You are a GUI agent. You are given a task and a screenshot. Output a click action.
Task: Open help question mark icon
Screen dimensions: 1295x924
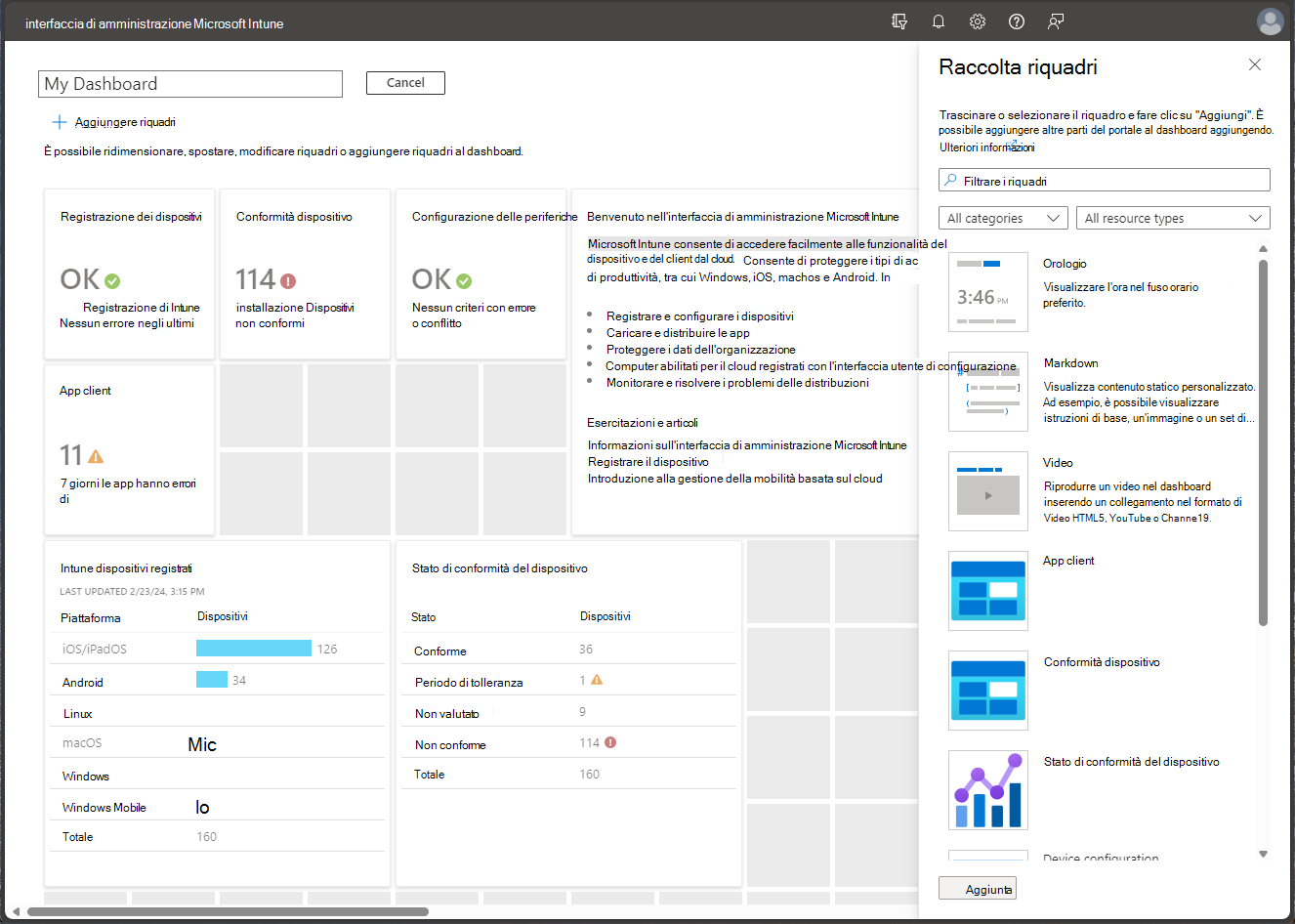tap(1017, 21)
